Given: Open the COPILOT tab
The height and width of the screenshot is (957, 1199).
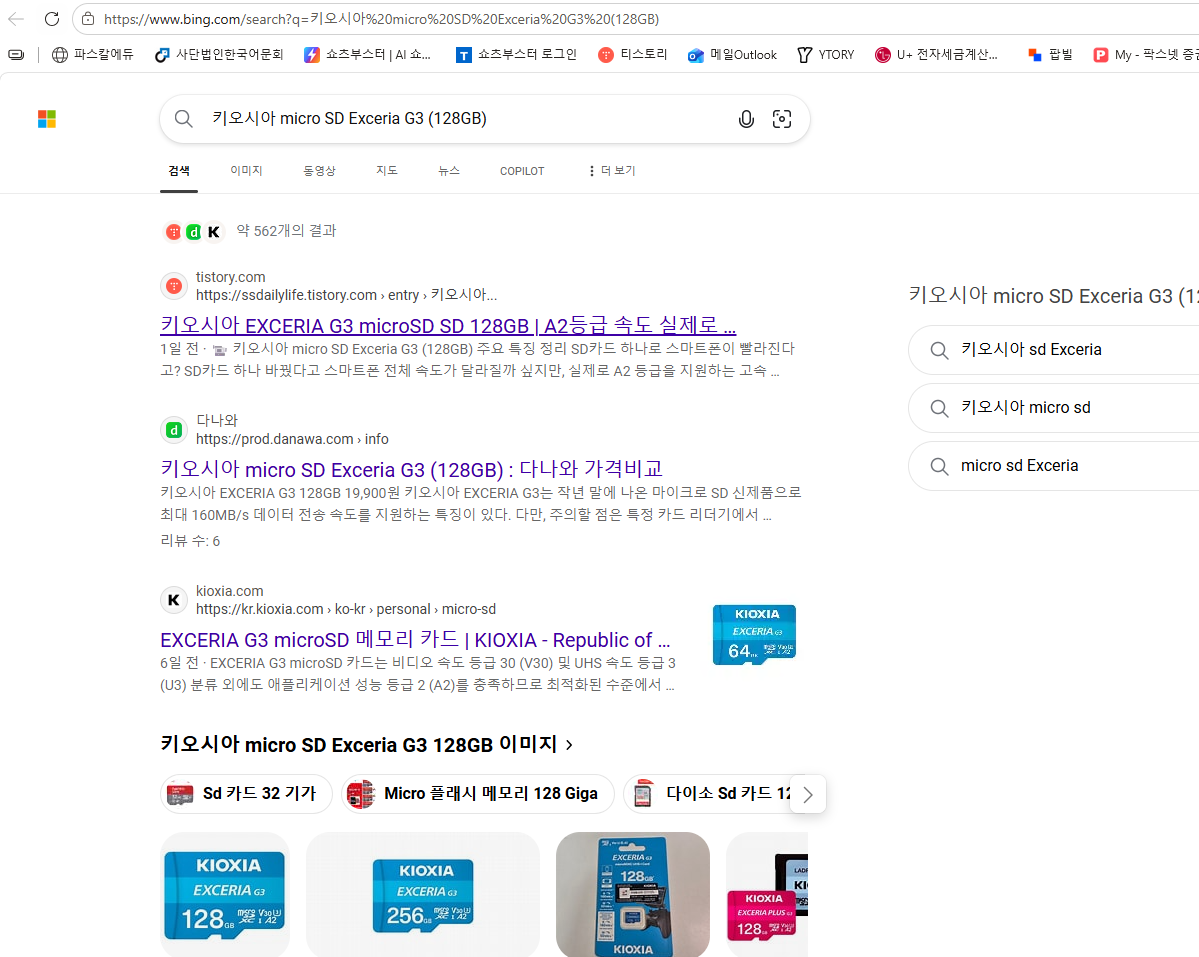Looking at the screenshot, I should 522,171.
